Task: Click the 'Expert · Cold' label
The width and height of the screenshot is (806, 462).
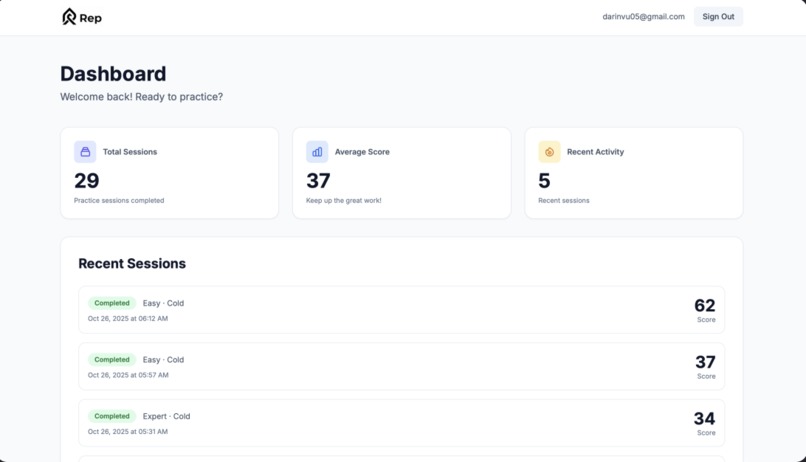Action: [167, 416]
